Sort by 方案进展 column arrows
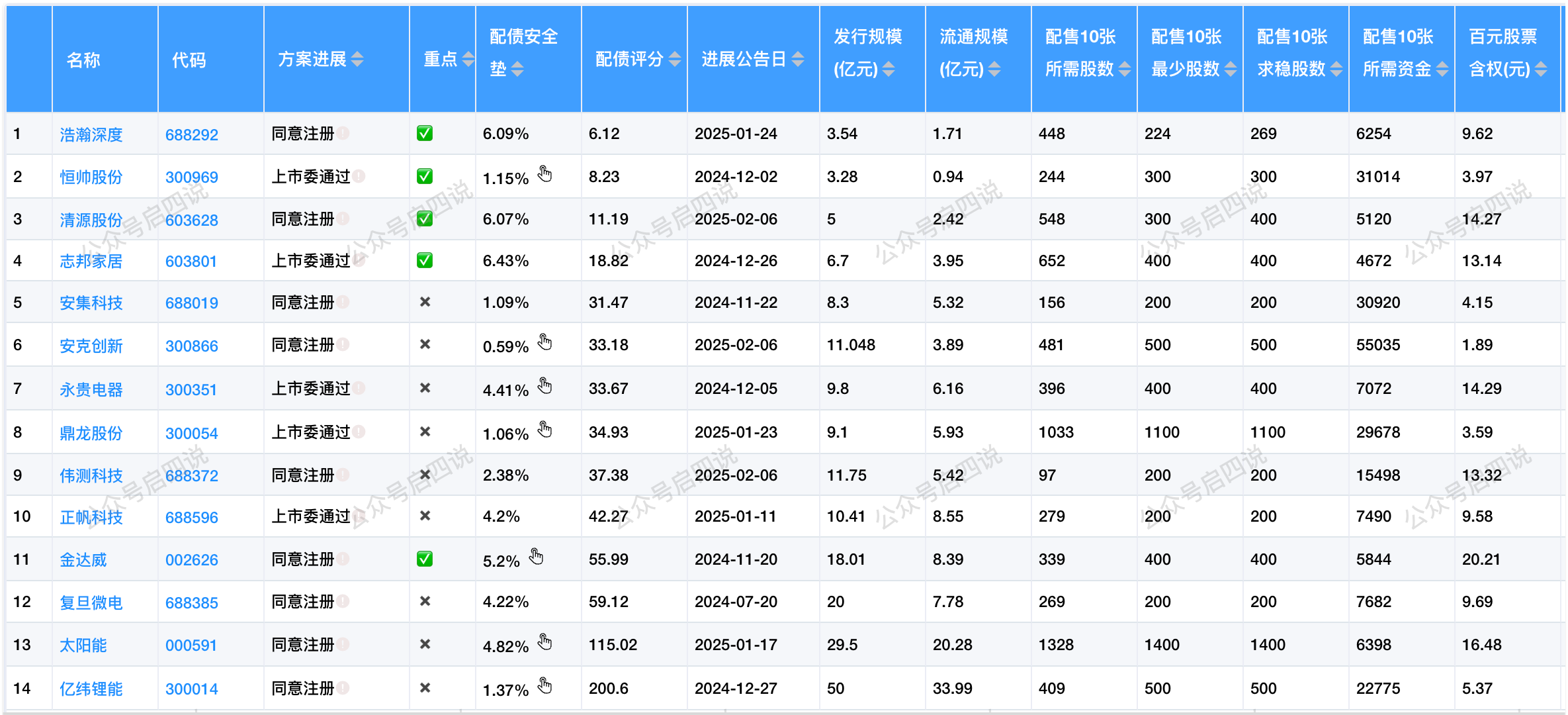Image resolution: width=1568 pixels, height=715 pixels. [x=357, y=59]
